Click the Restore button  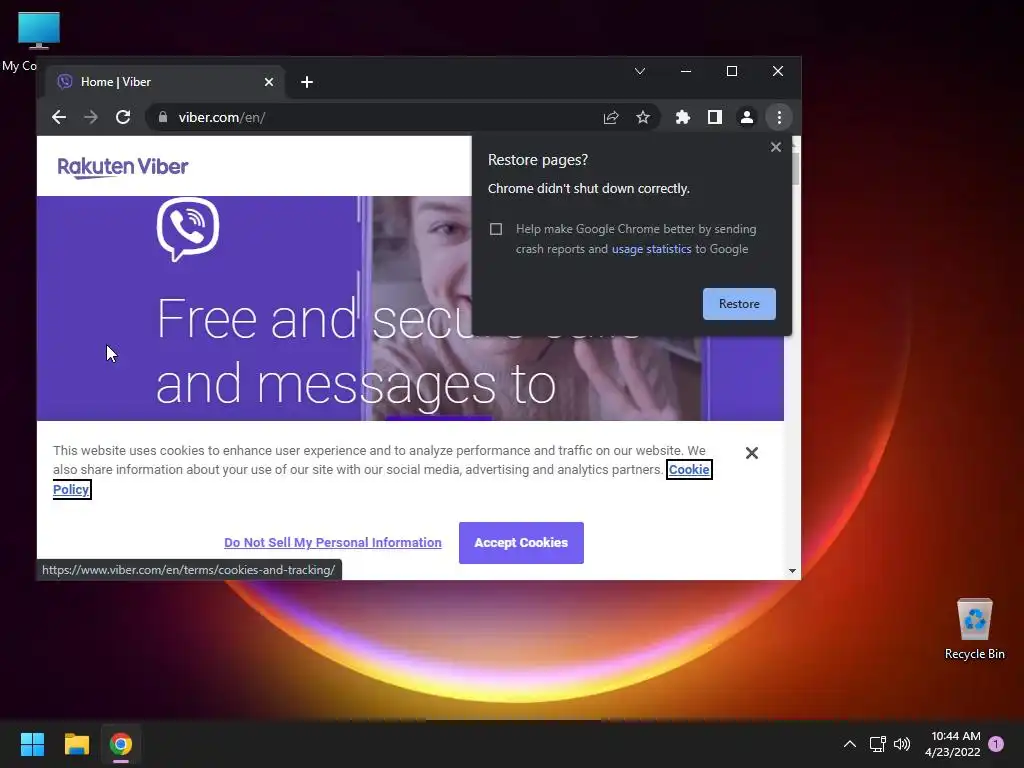point(739,304)
